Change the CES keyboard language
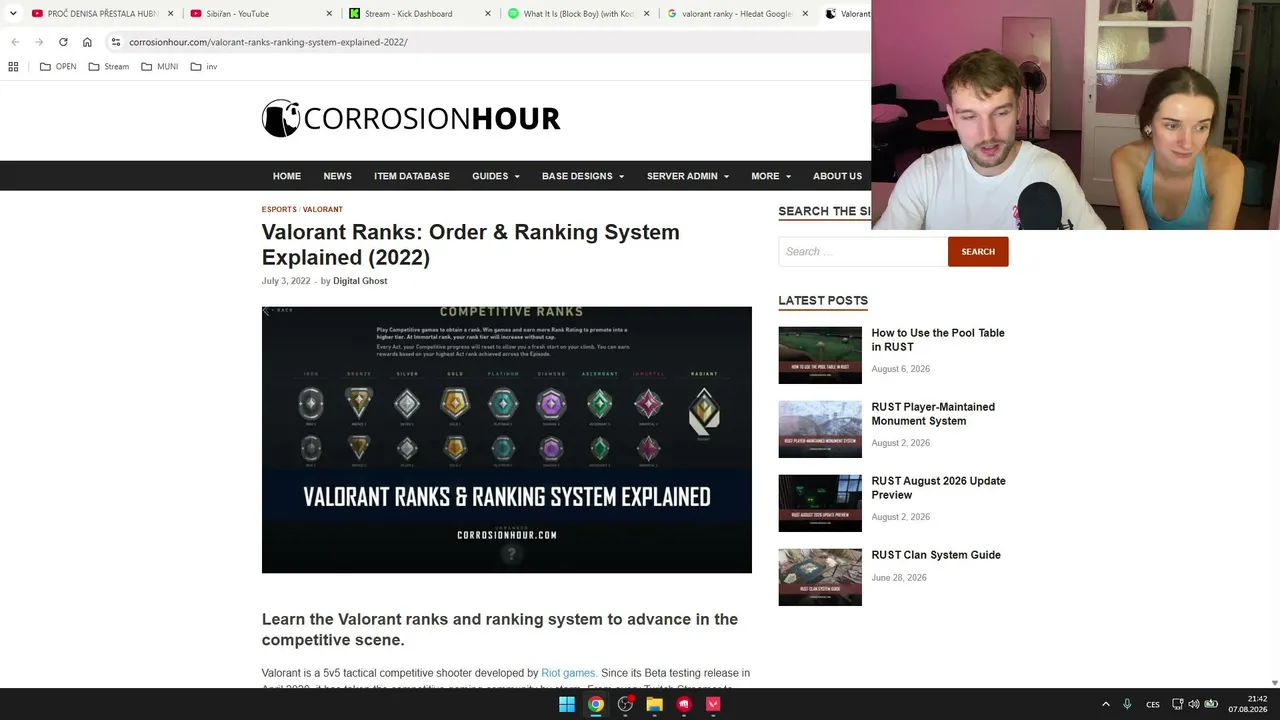 tap(1153, 704)
